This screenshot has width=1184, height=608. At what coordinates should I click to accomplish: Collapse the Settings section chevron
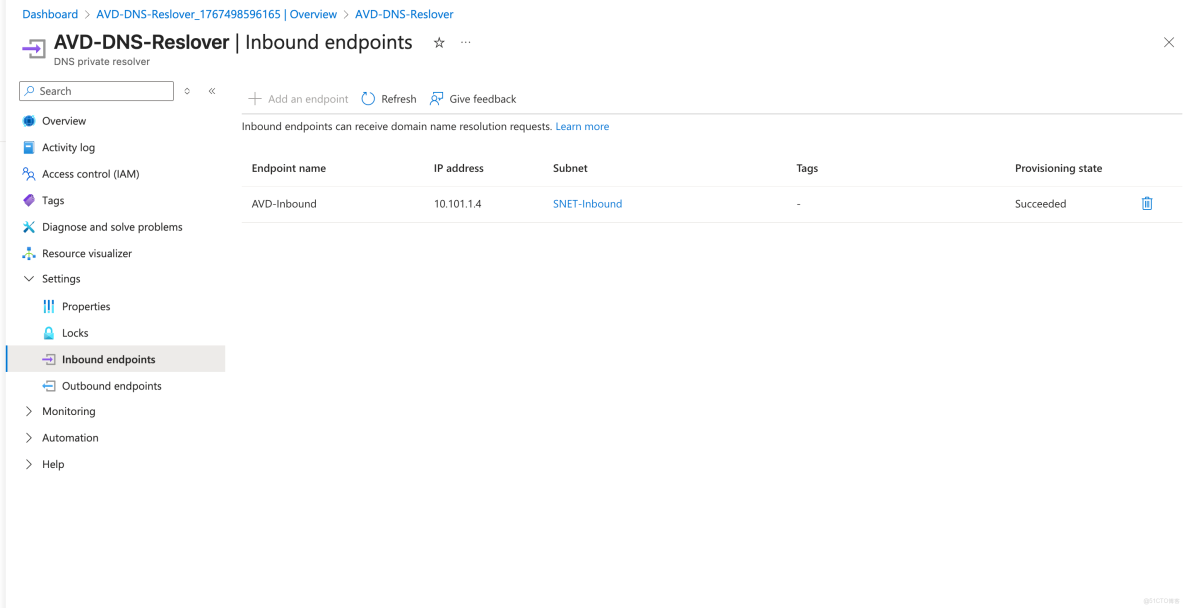click(x=28, y=279)
